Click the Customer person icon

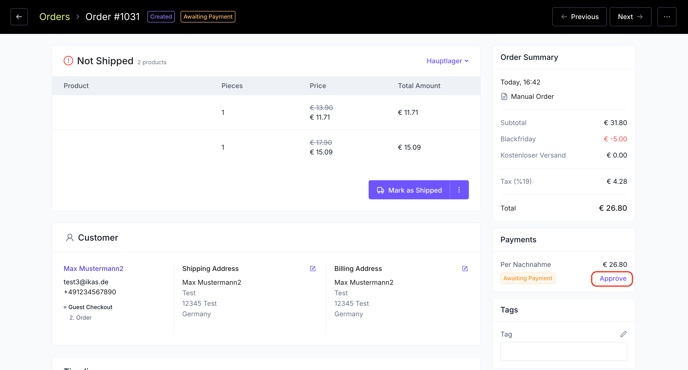coord(69,237)
